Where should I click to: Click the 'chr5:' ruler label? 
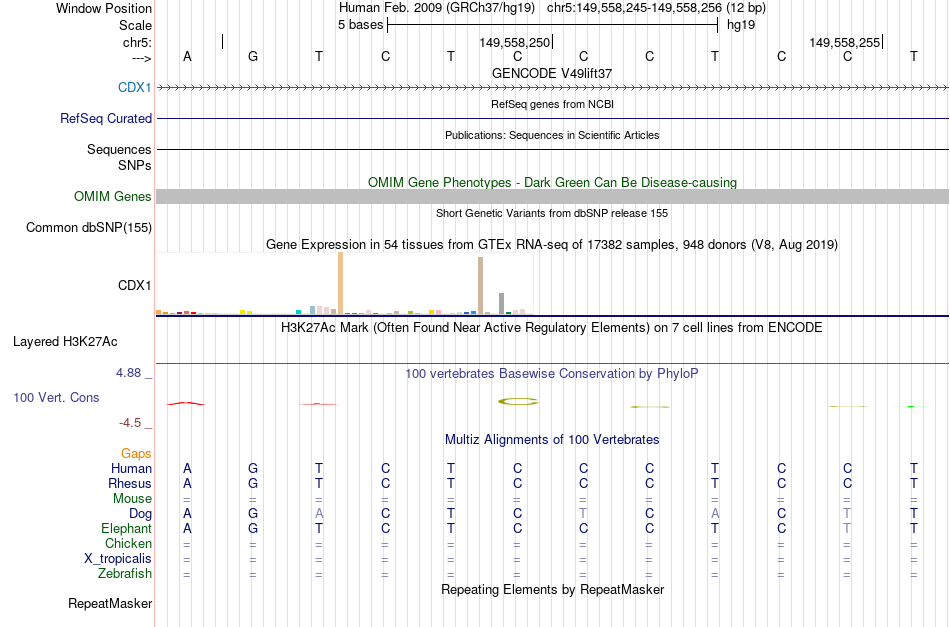[137, 42]
